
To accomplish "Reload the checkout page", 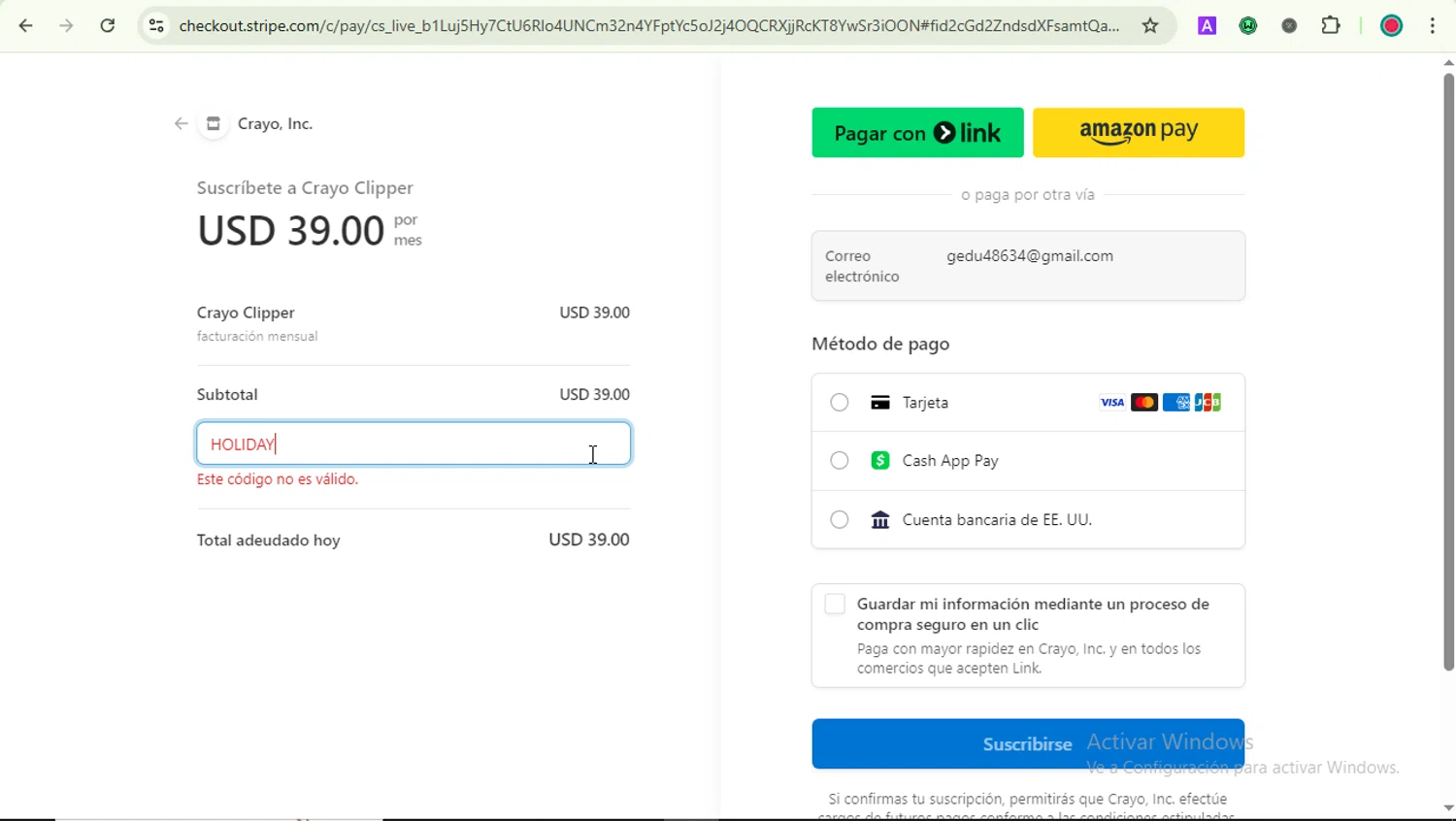I will click(x=108, y=26).
